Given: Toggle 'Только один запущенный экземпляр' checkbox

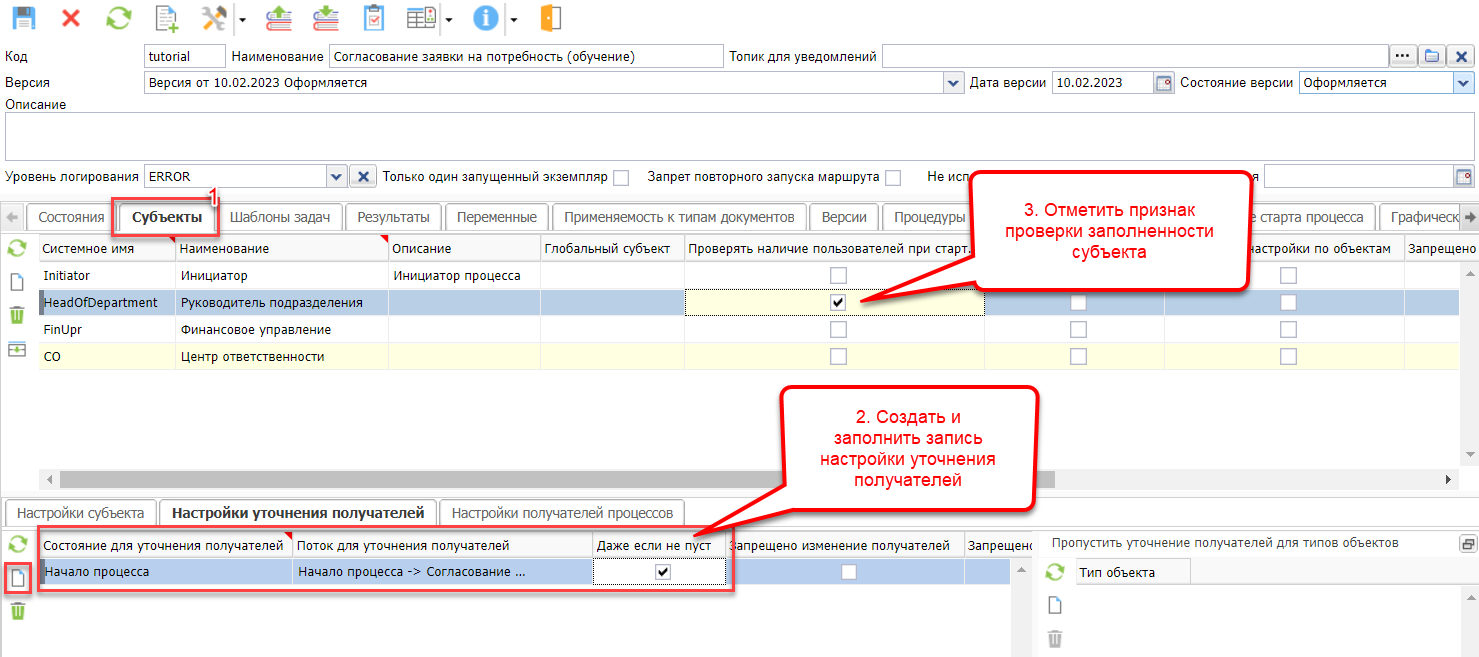Looking at the screenshot, I should pyautogui.click(x=621, y=177).
